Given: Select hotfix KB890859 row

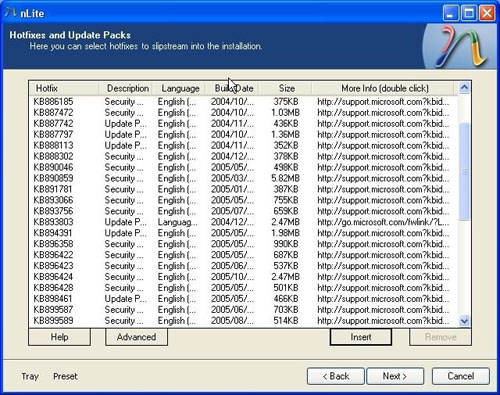Looking at the screenshot, I should 243,178.
